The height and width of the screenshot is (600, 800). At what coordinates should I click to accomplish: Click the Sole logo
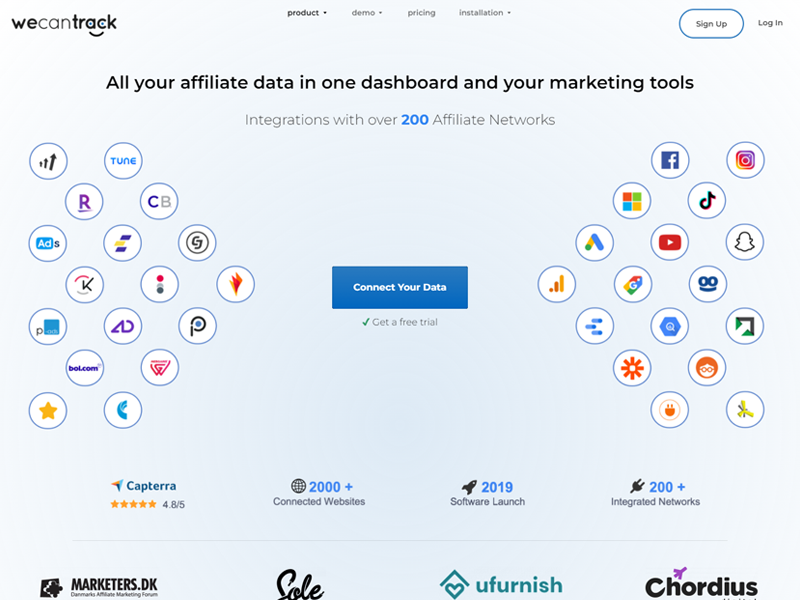point(299,585)
